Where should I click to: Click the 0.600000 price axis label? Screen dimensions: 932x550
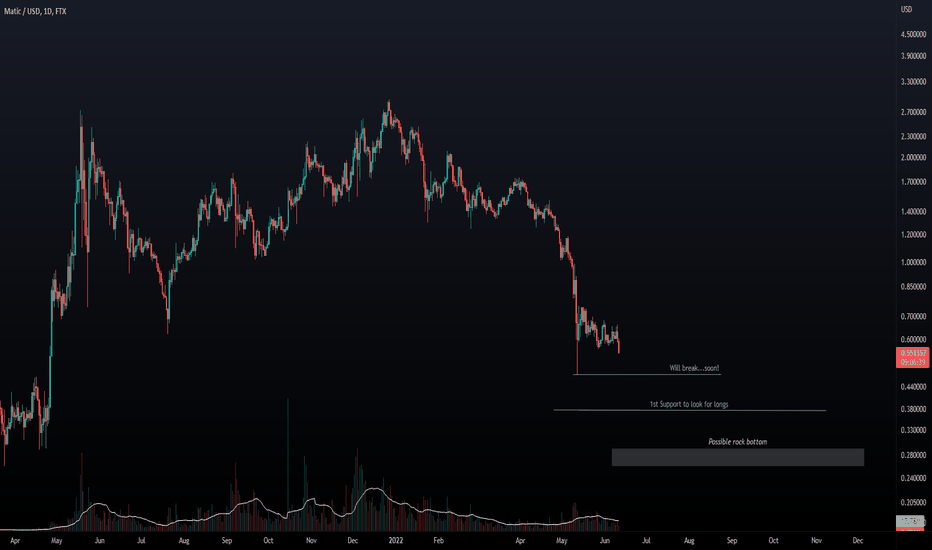913,340
